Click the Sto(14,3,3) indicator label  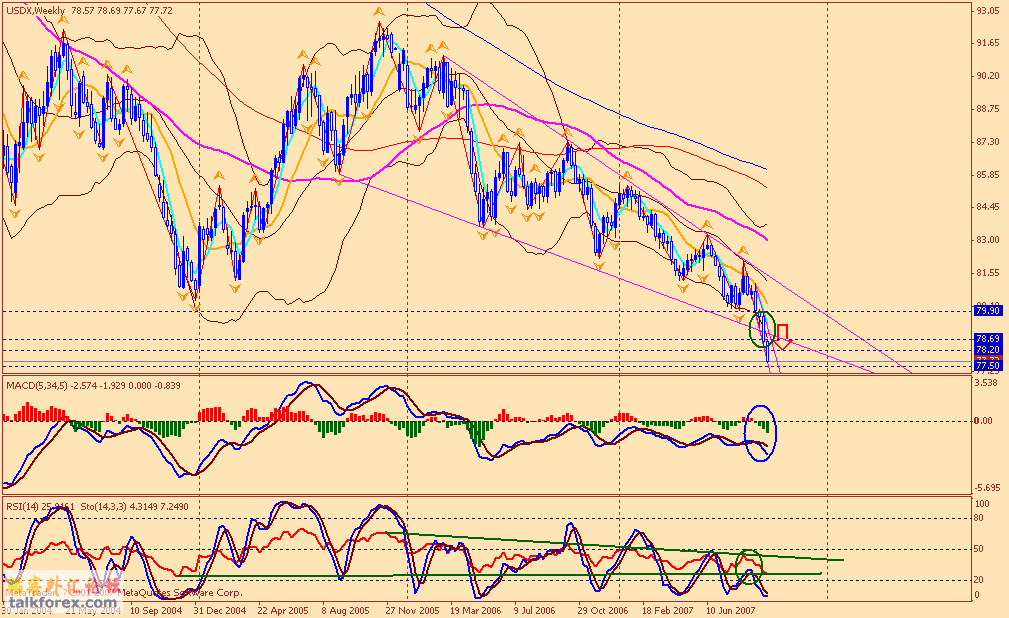pos(104,507)
